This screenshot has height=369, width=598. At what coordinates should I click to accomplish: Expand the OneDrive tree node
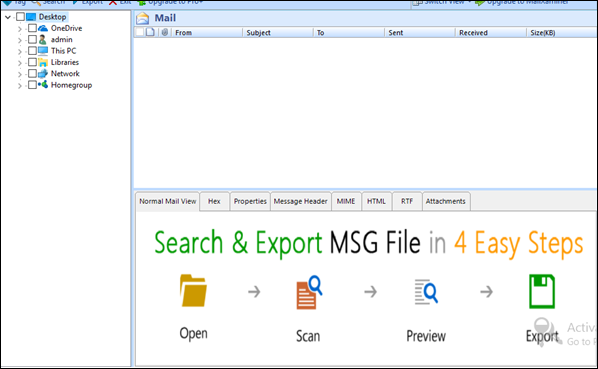[x=20, y=29]
